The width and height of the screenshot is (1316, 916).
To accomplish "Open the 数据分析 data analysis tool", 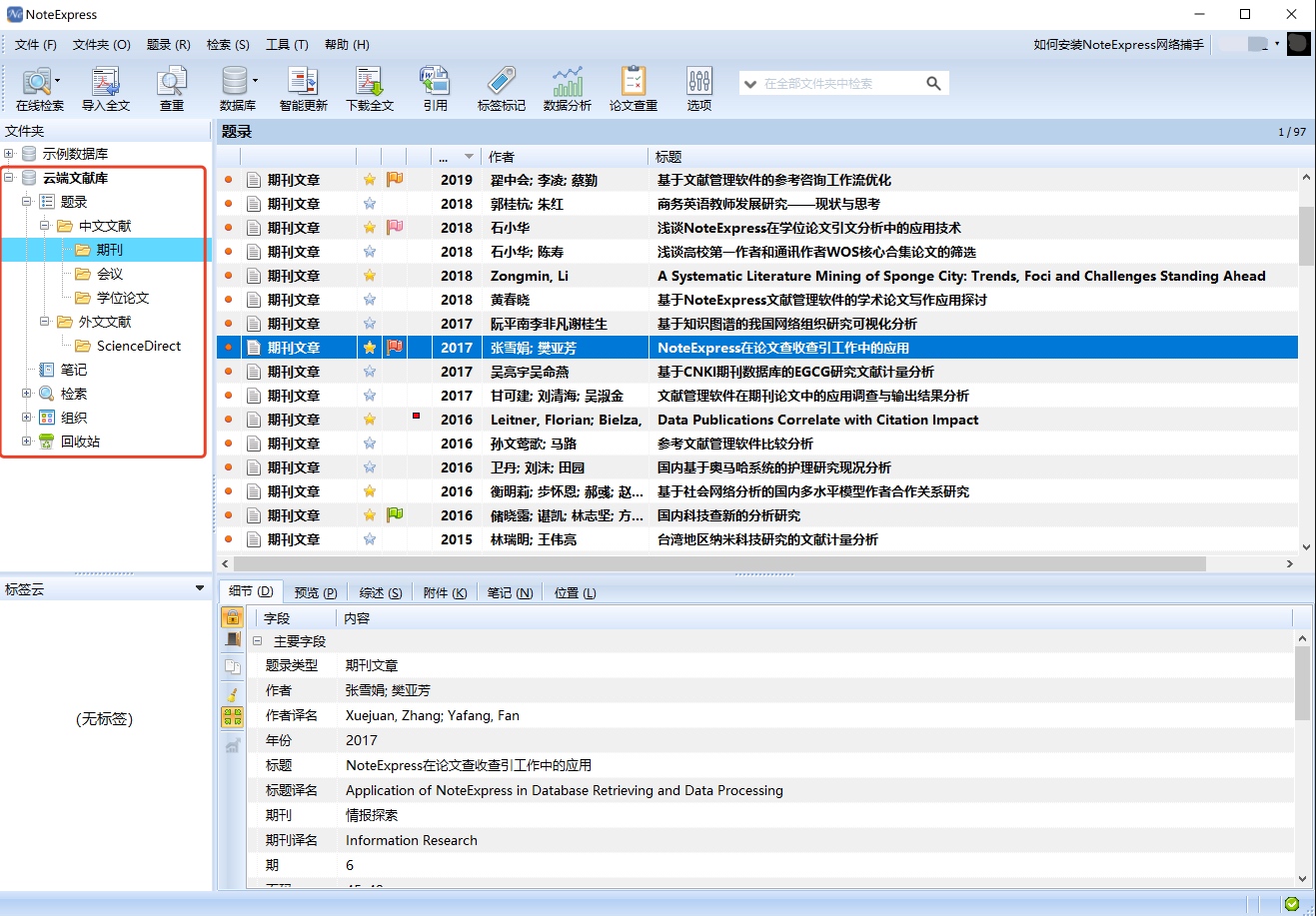I will tap(567, 89).
